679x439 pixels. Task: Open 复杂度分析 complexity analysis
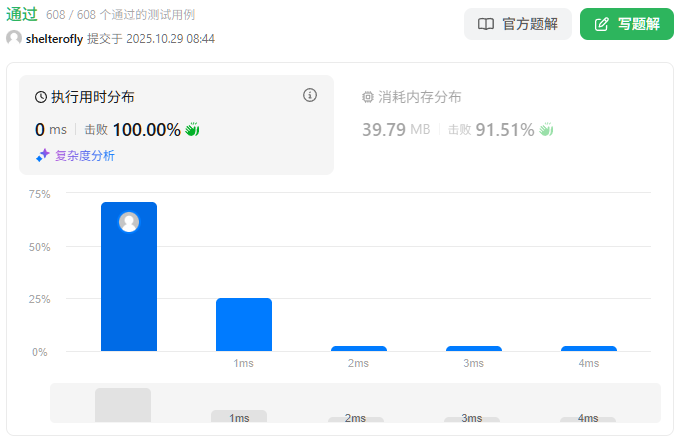tap(84, 155)
